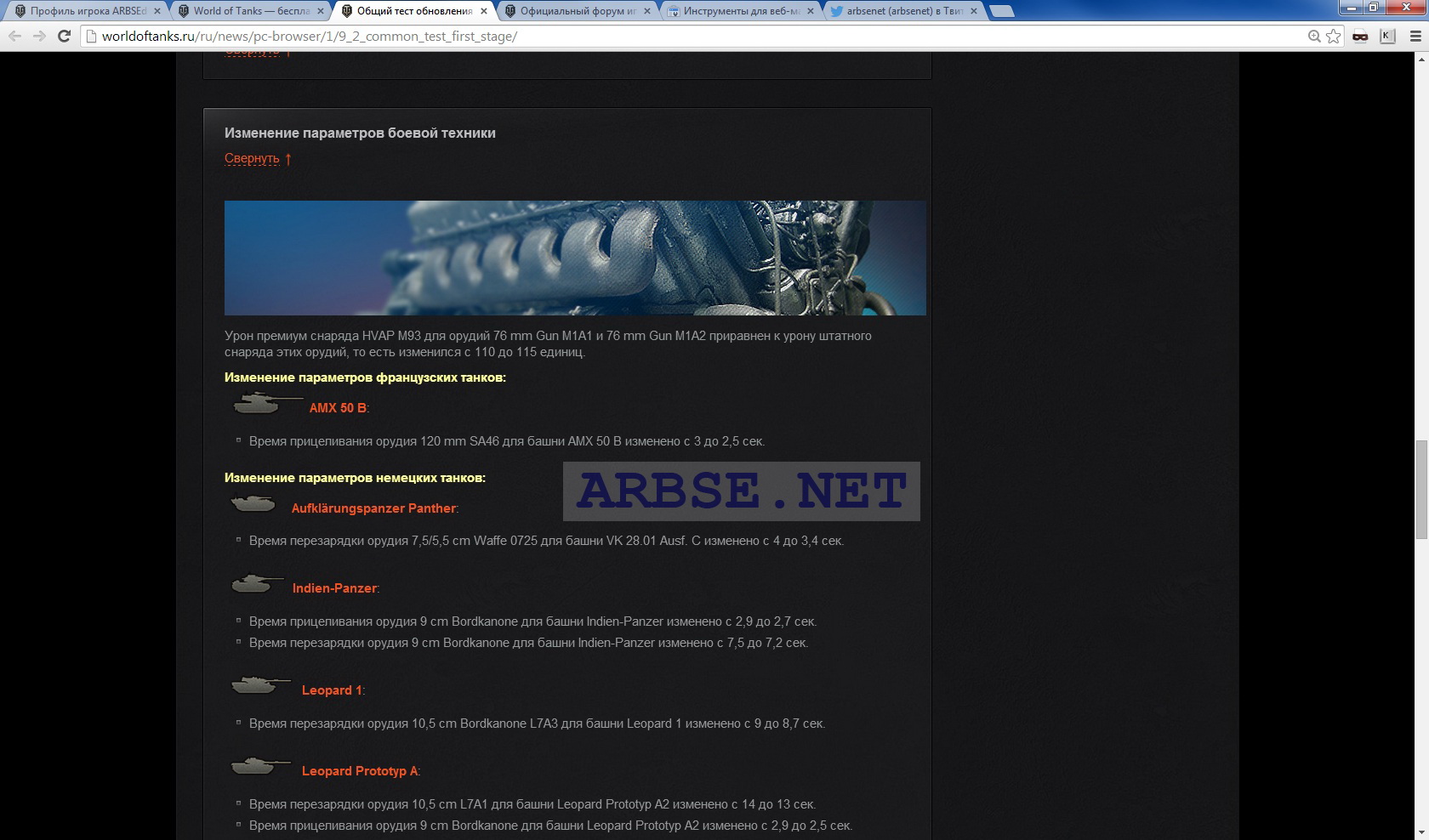Open the Chrome hamburger menu
The image size is (1429, 840).
click(x=1415, y=37)
